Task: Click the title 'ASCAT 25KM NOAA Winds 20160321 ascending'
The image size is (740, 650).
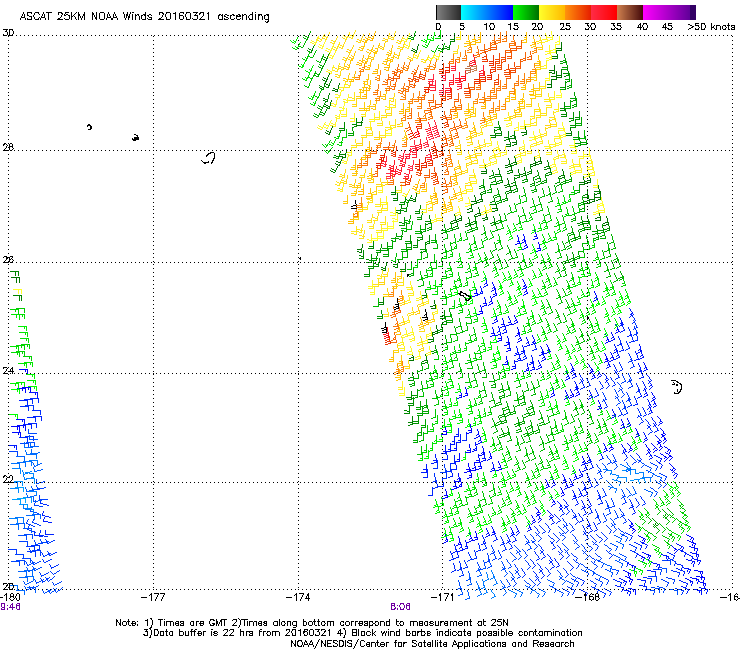Action: click(x=144, y=17)
